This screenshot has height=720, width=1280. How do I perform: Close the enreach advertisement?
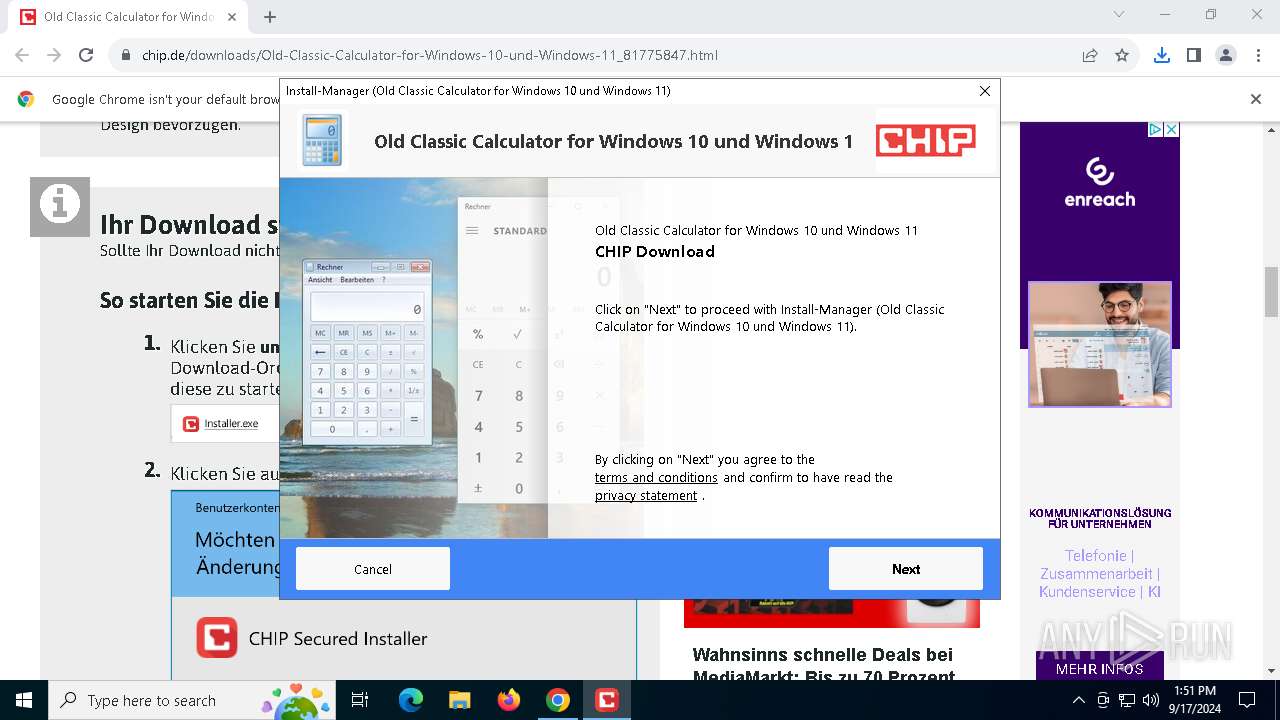tap(1172, 130)
